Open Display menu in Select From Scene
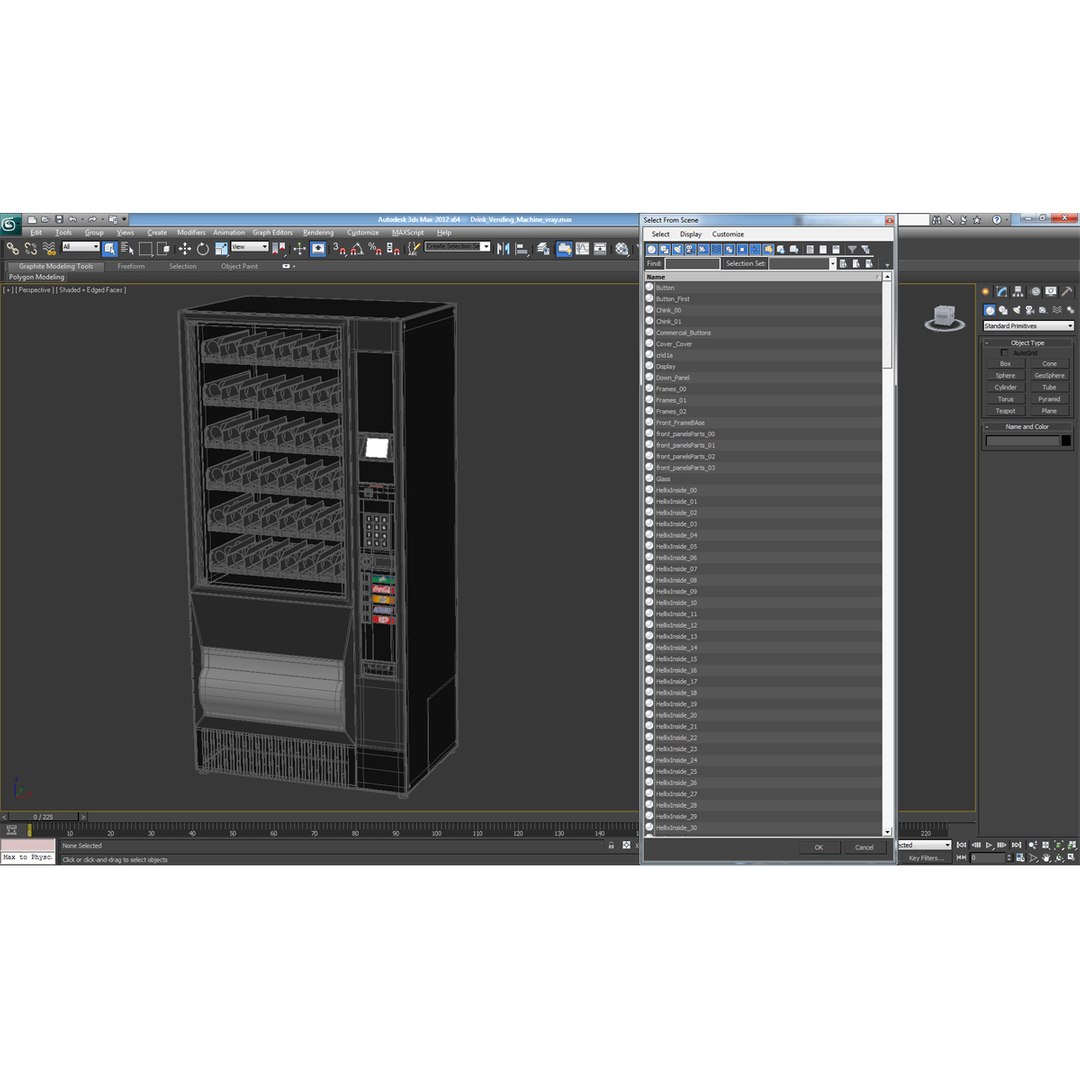Image resolution: width=1080 pixels, height=1080 pixels. [690, 234]
